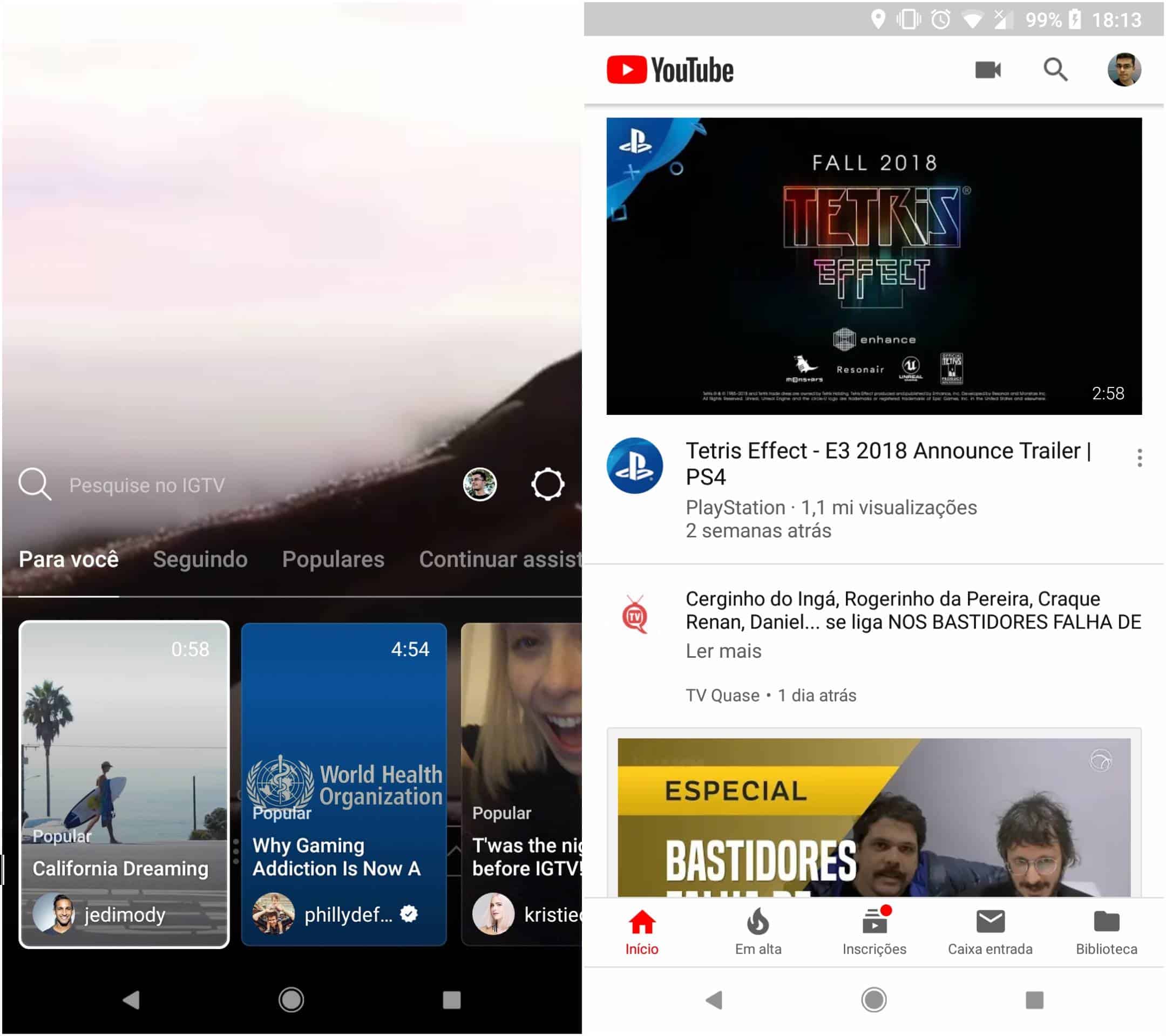Open the Caixa entrada inbox tab
The height and width of the screenshot is (1036, 1166).
tap(991, 932)
